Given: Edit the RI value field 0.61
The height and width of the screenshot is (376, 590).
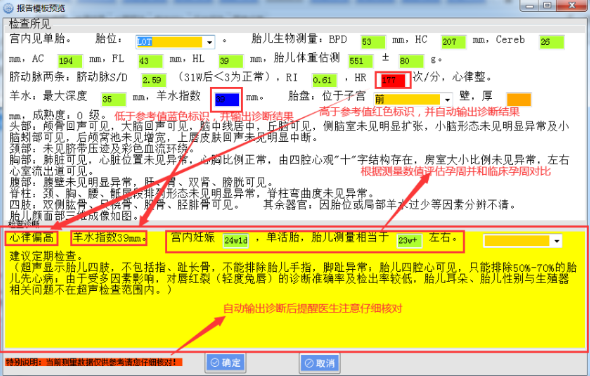Looking at the screenshot, I should pyautogui.click(x=324, y=80).
